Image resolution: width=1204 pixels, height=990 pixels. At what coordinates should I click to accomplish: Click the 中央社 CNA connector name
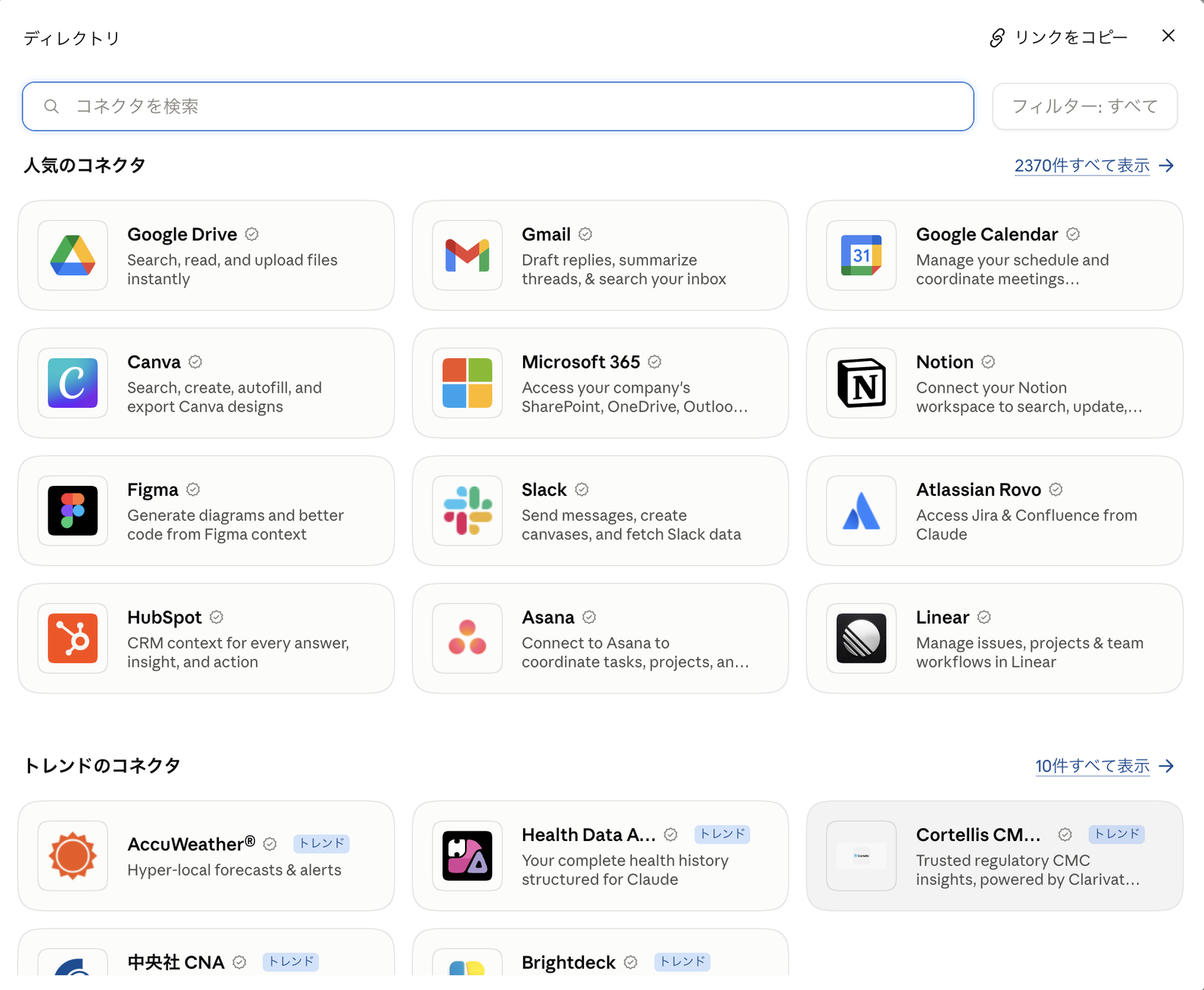click(176, 963)
